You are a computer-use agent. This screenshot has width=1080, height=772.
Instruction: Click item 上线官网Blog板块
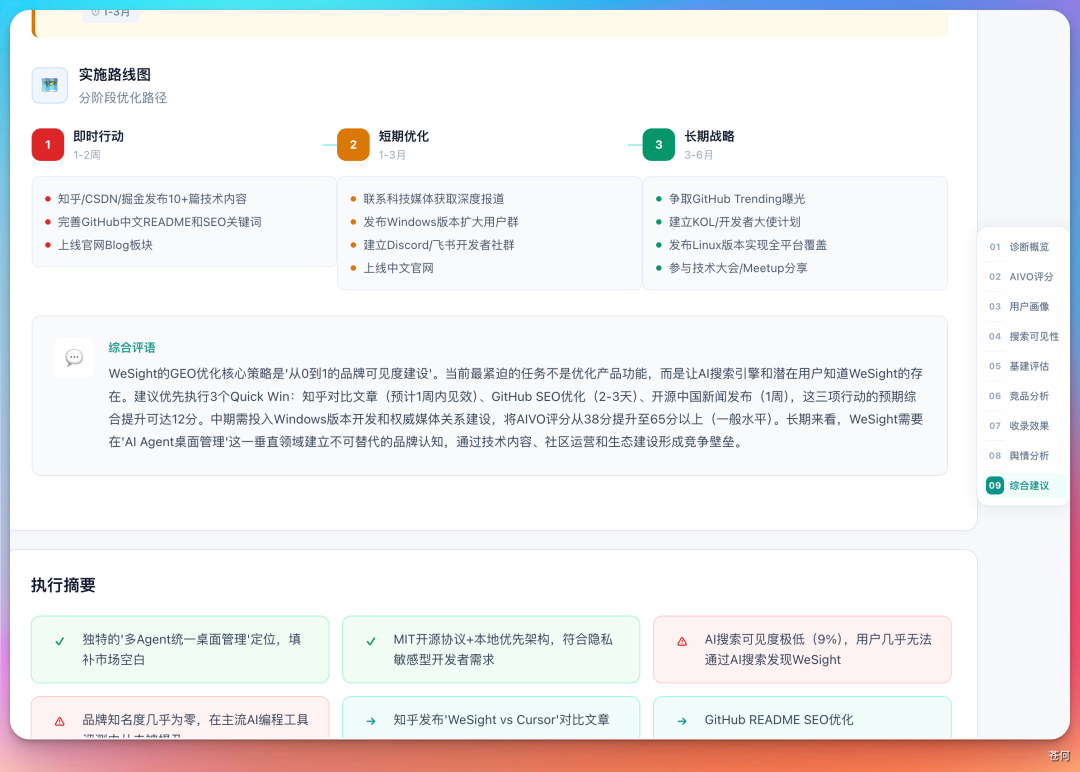105,245
